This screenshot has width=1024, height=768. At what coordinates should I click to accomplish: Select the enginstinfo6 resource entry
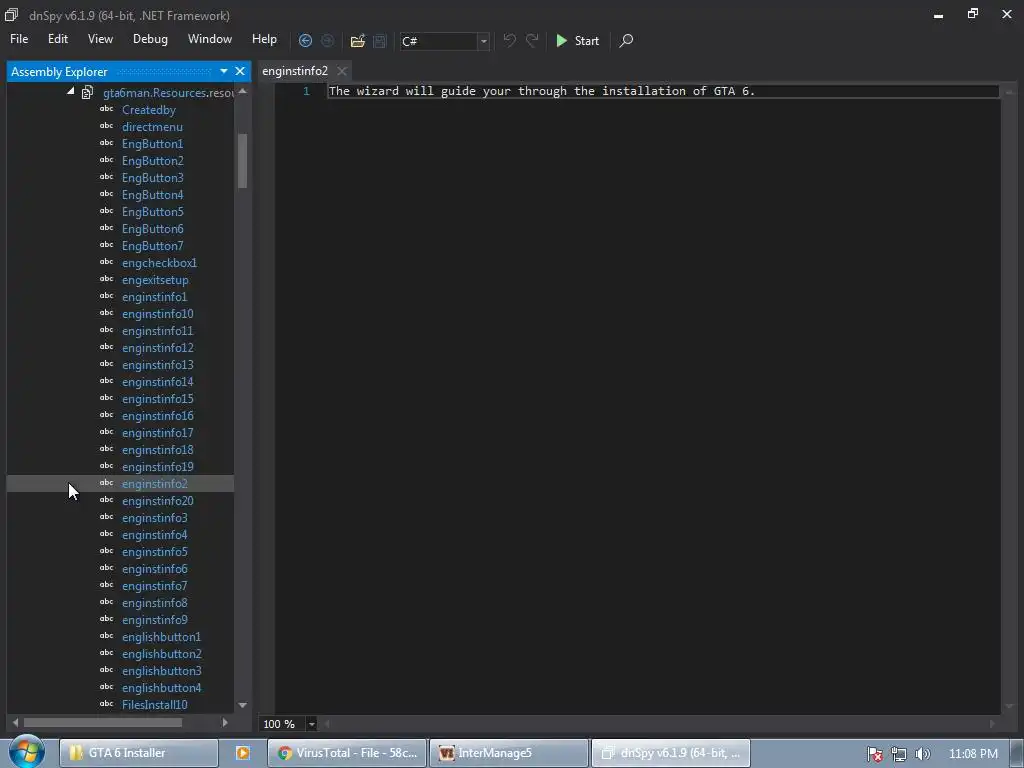(x=154, y=568)
